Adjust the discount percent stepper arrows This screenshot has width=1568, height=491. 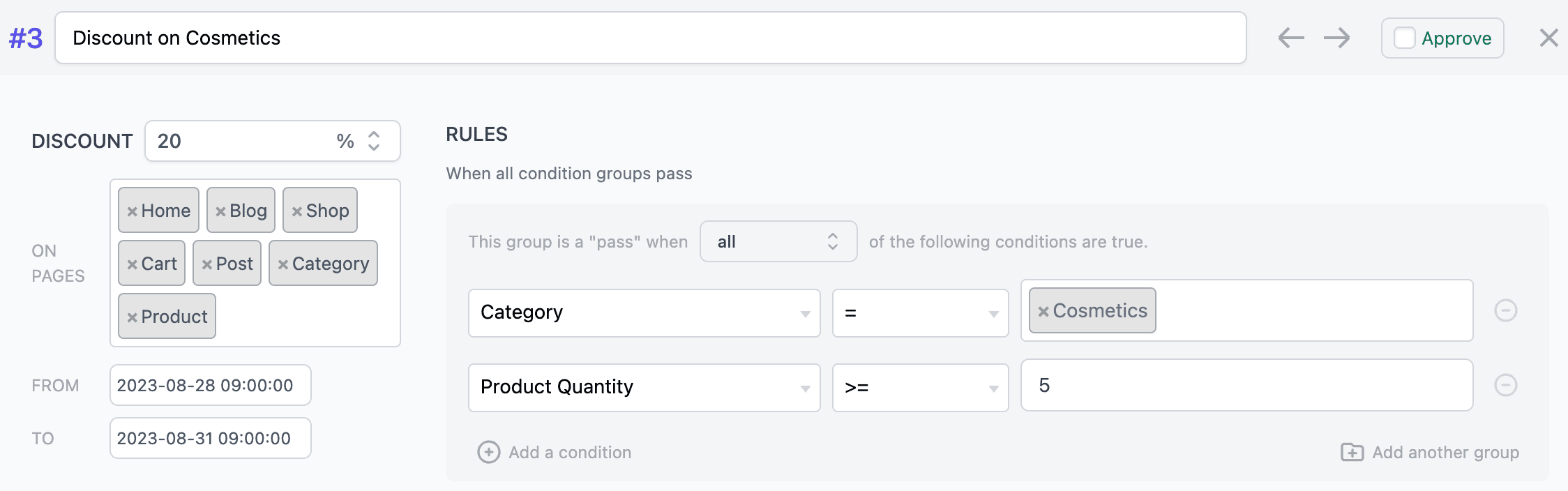click(374, 141)
